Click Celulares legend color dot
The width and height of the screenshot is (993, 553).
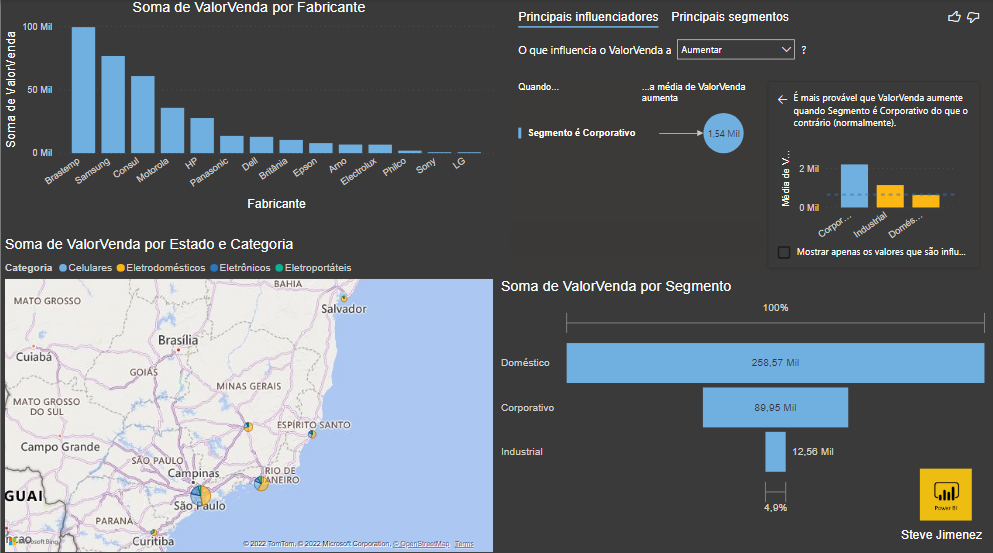63,268
